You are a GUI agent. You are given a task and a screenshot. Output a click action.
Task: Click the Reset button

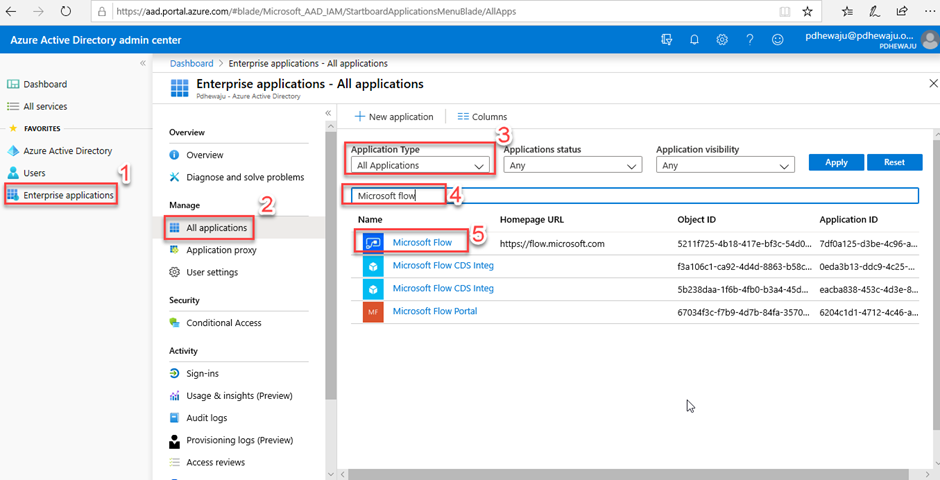[894, 162]
